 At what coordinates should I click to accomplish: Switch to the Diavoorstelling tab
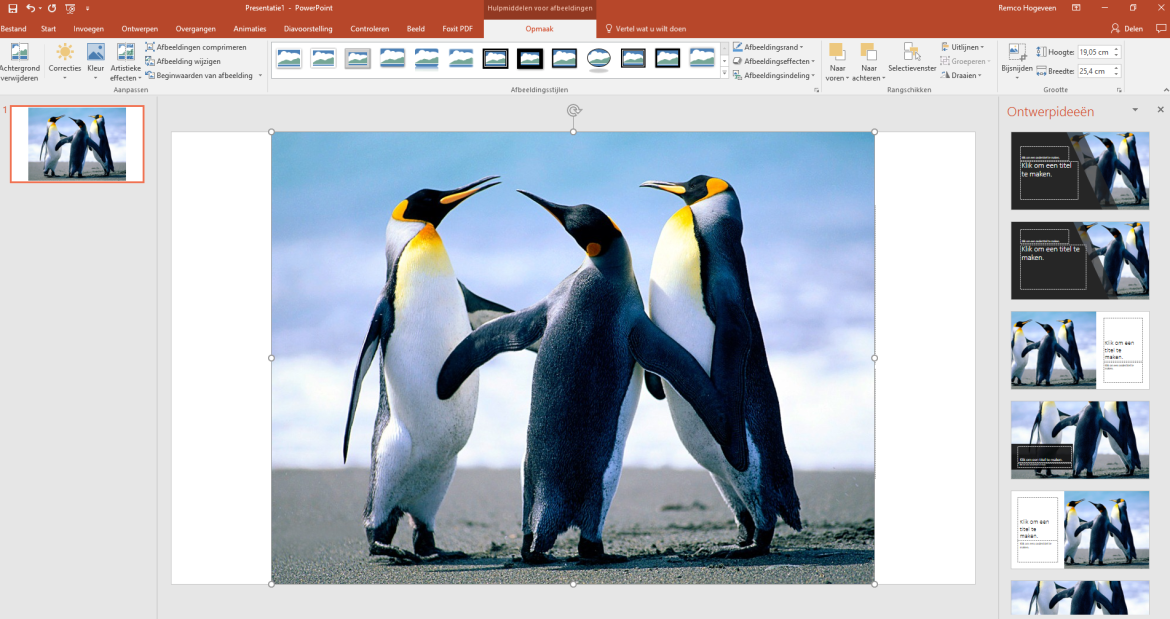tap(308, 29)
